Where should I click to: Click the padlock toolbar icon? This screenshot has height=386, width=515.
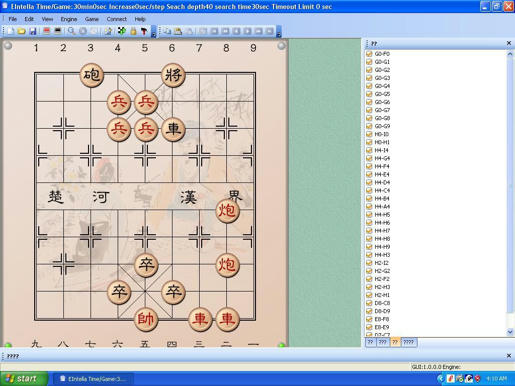(x=133, y=31)
